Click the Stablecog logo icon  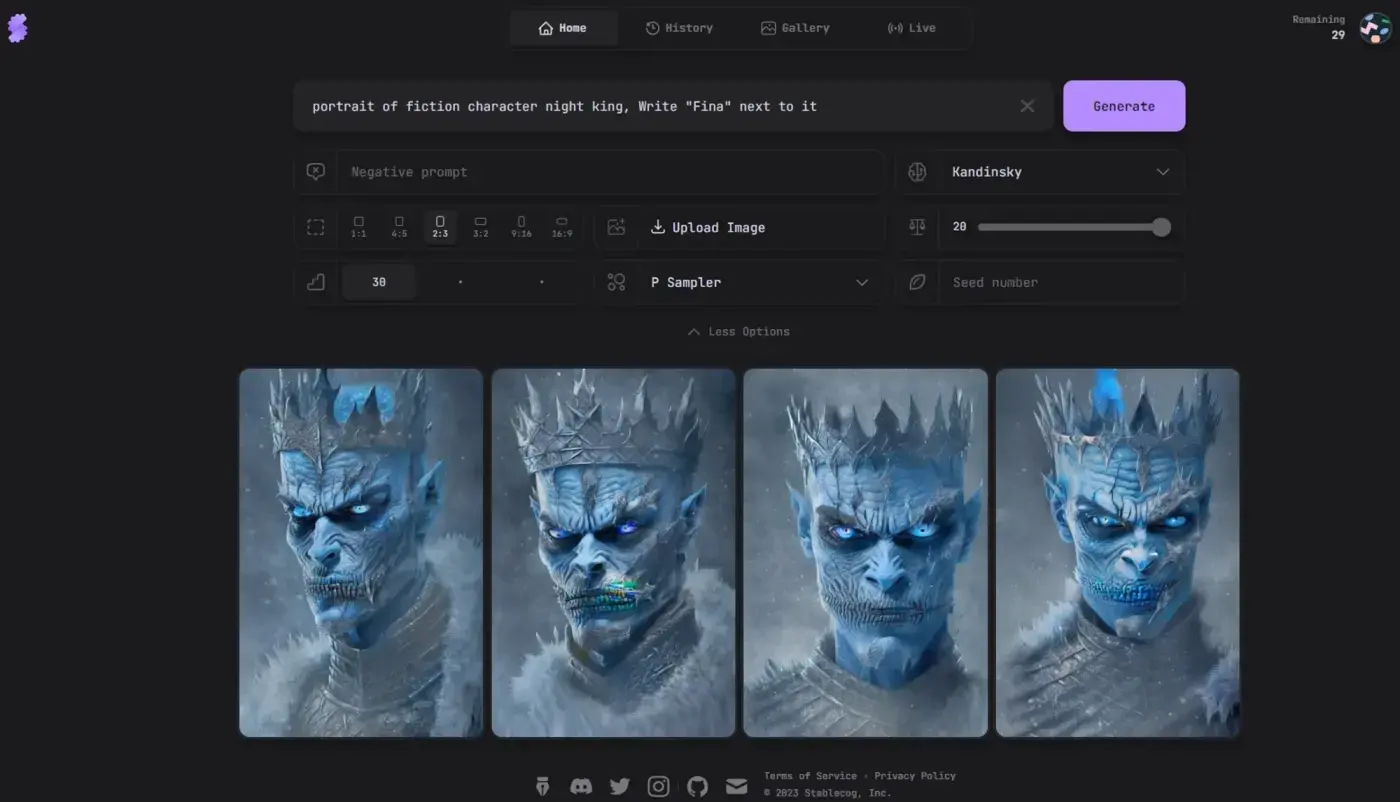pos(17,28)
